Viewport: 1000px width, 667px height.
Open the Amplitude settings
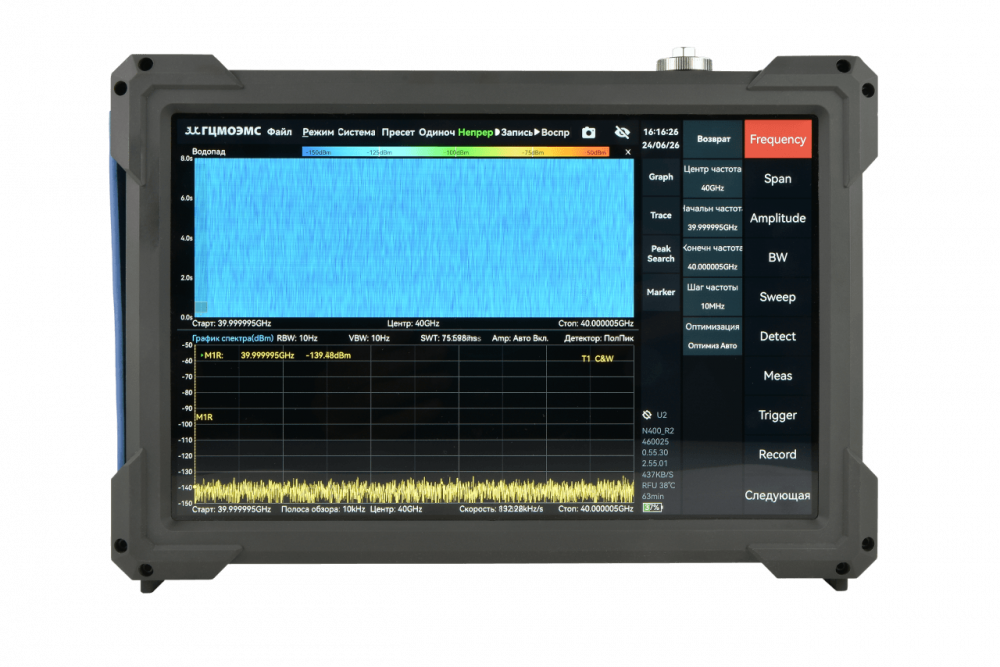tap(777, 218)
